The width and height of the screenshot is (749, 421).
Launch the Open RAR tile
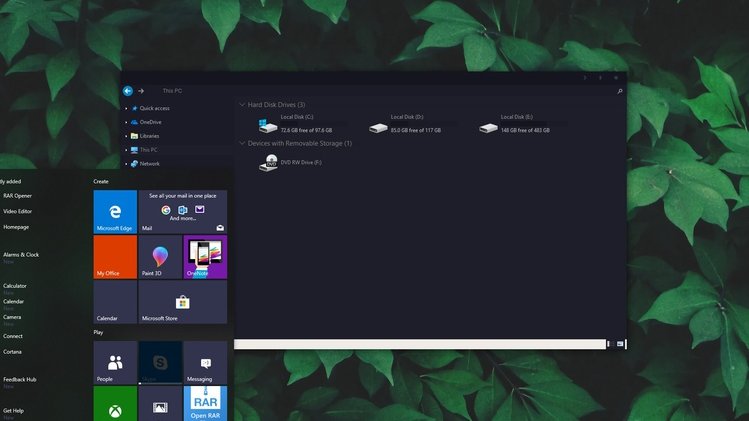pyautogui.click(x=205, y=404)
